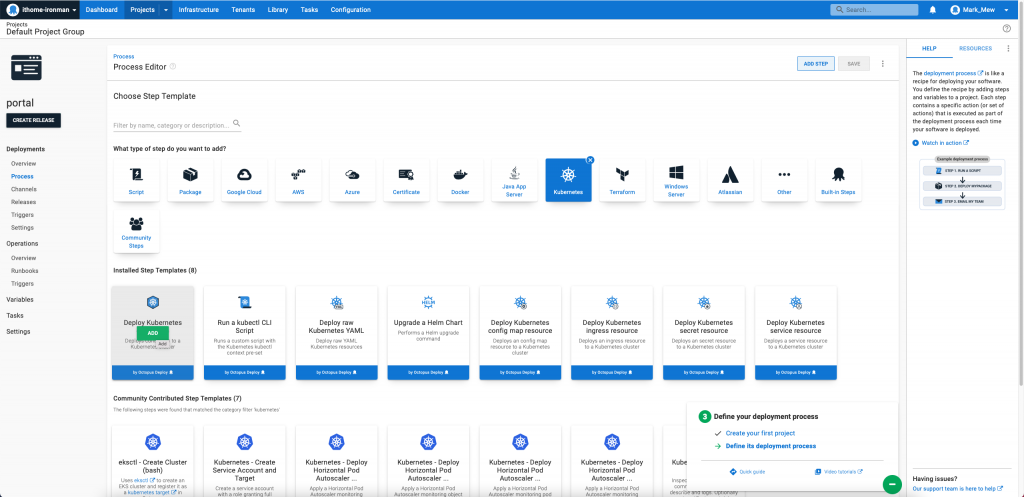Pick the Google Cloud step type
1024x497 pixels.
tap(244, 180)
